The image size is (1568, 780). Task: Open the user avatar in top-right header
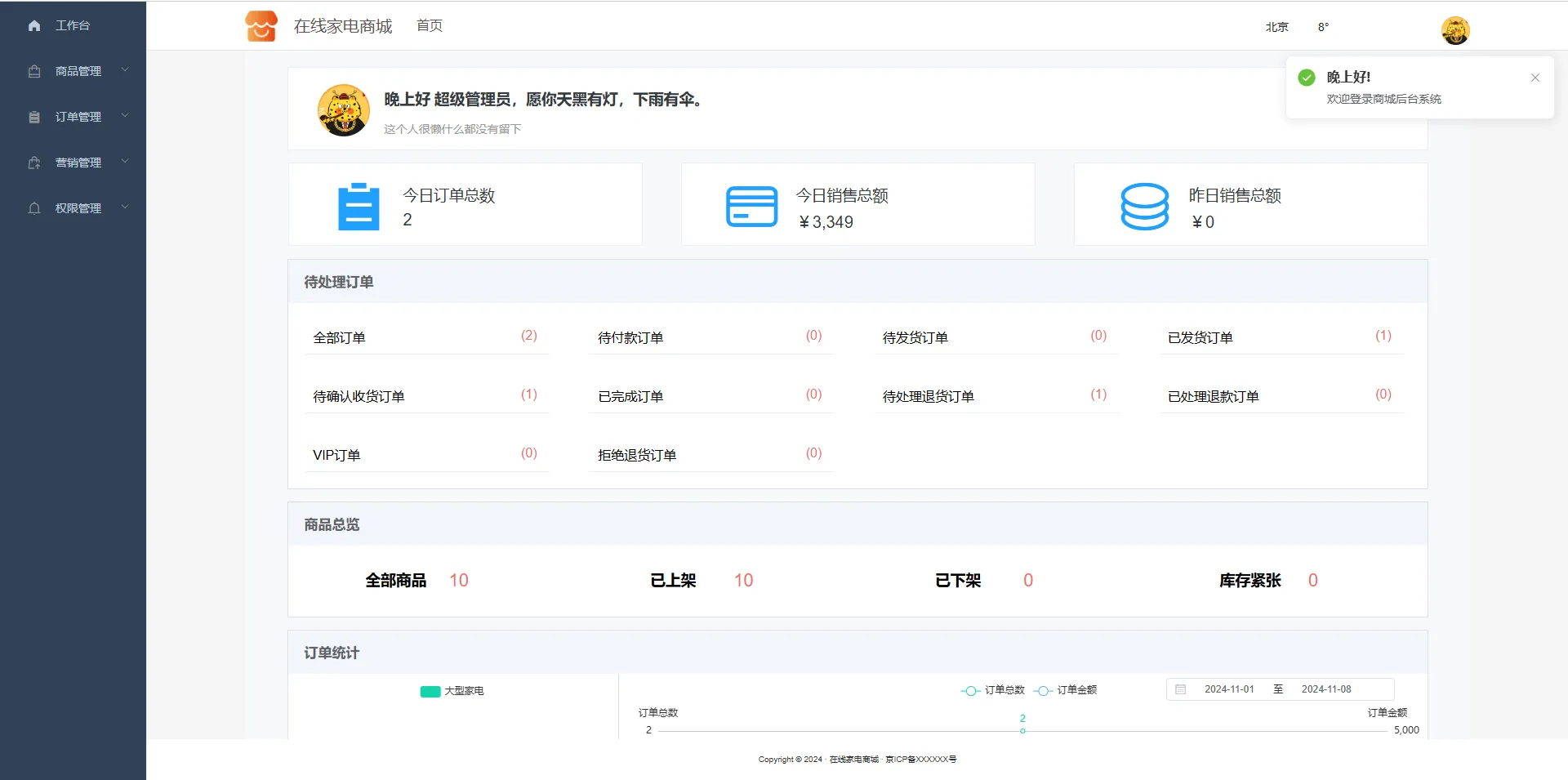click(x=1454, y=31)
